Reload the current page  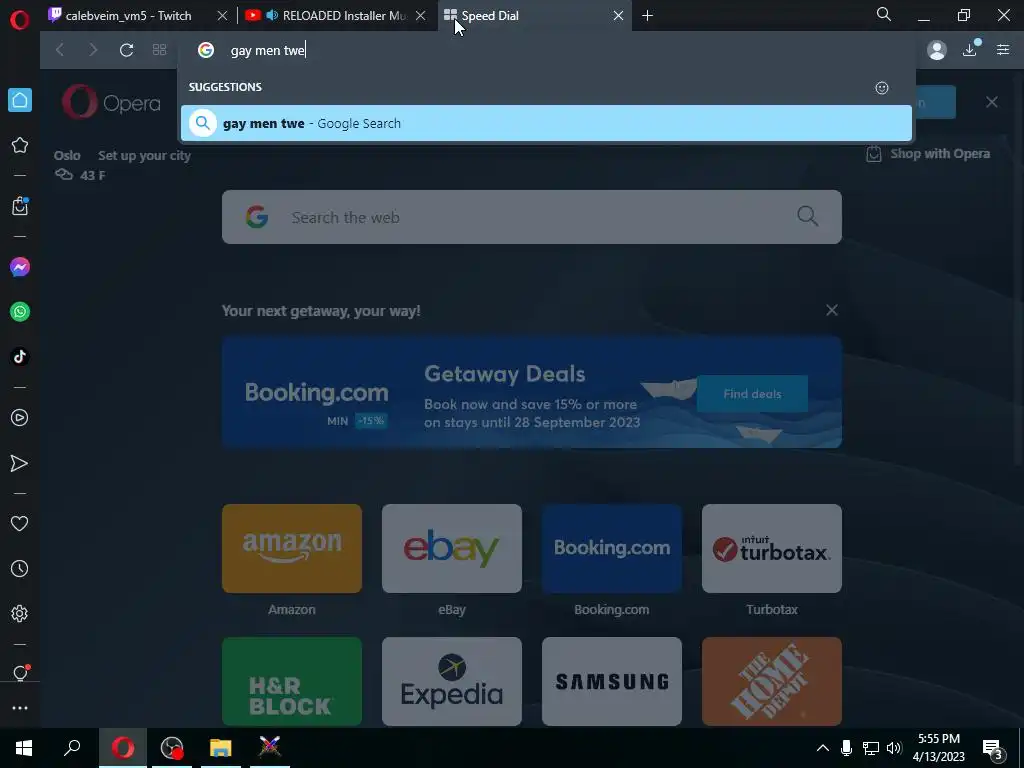click(x=126, y=50)
